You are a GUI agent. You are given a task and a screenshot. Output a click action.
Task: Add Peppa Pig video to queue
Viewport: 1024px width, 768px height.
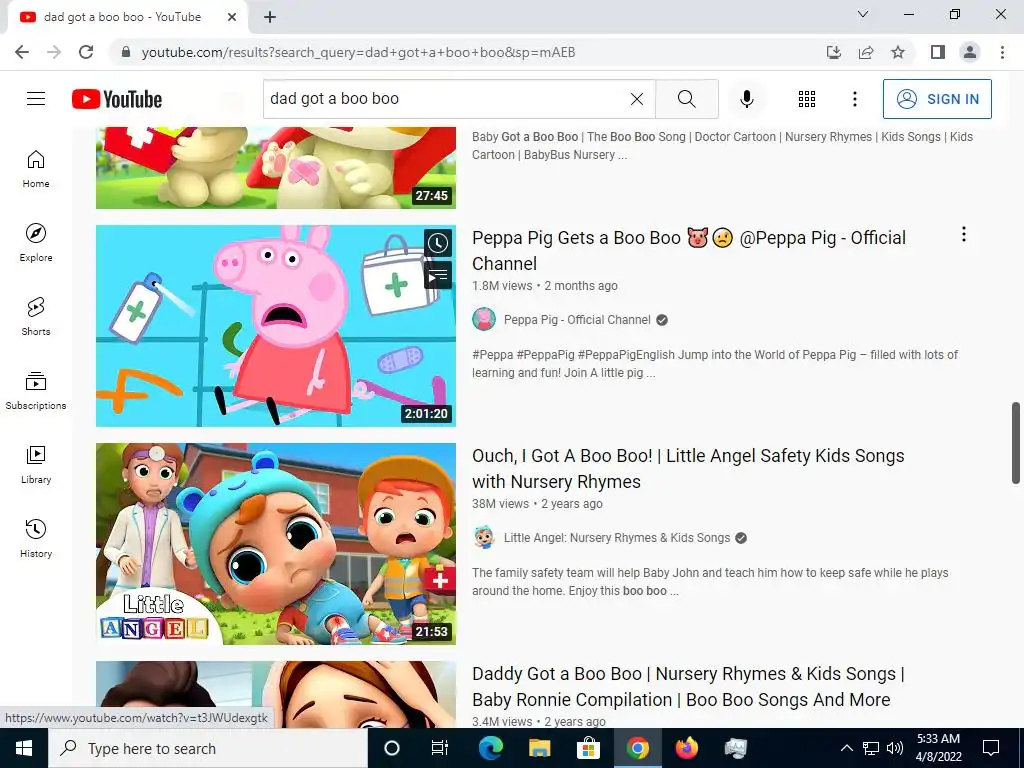point(438,275)
